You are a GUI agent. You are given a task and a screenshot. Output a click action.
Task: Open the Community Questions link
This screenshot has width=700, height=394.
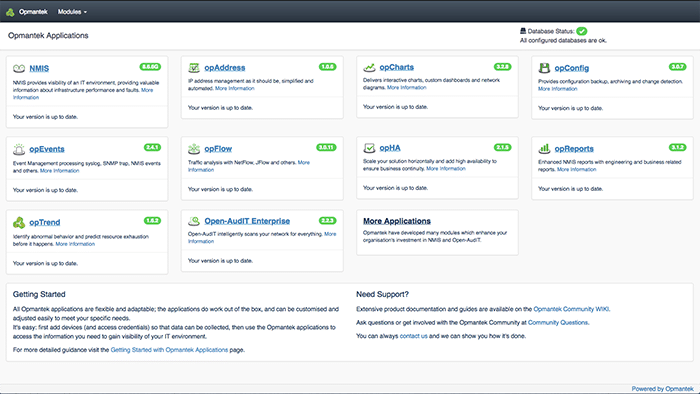(x=558, y=322)
